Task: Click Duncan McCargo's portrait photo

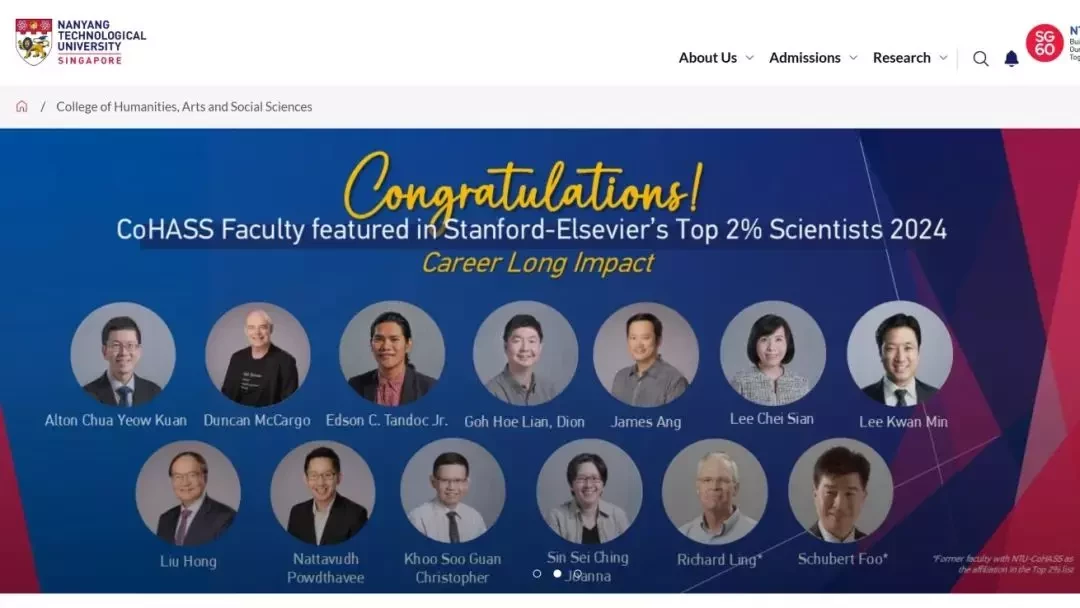Action: point(258,354)
